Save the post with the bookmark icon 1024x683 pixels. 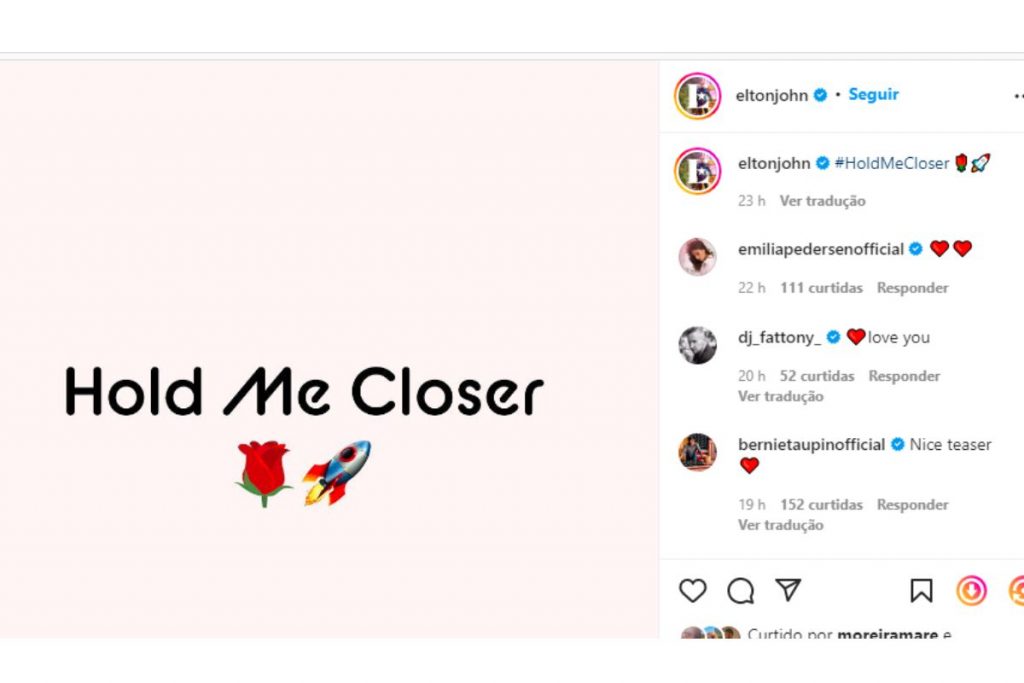(x=921, y=591)
